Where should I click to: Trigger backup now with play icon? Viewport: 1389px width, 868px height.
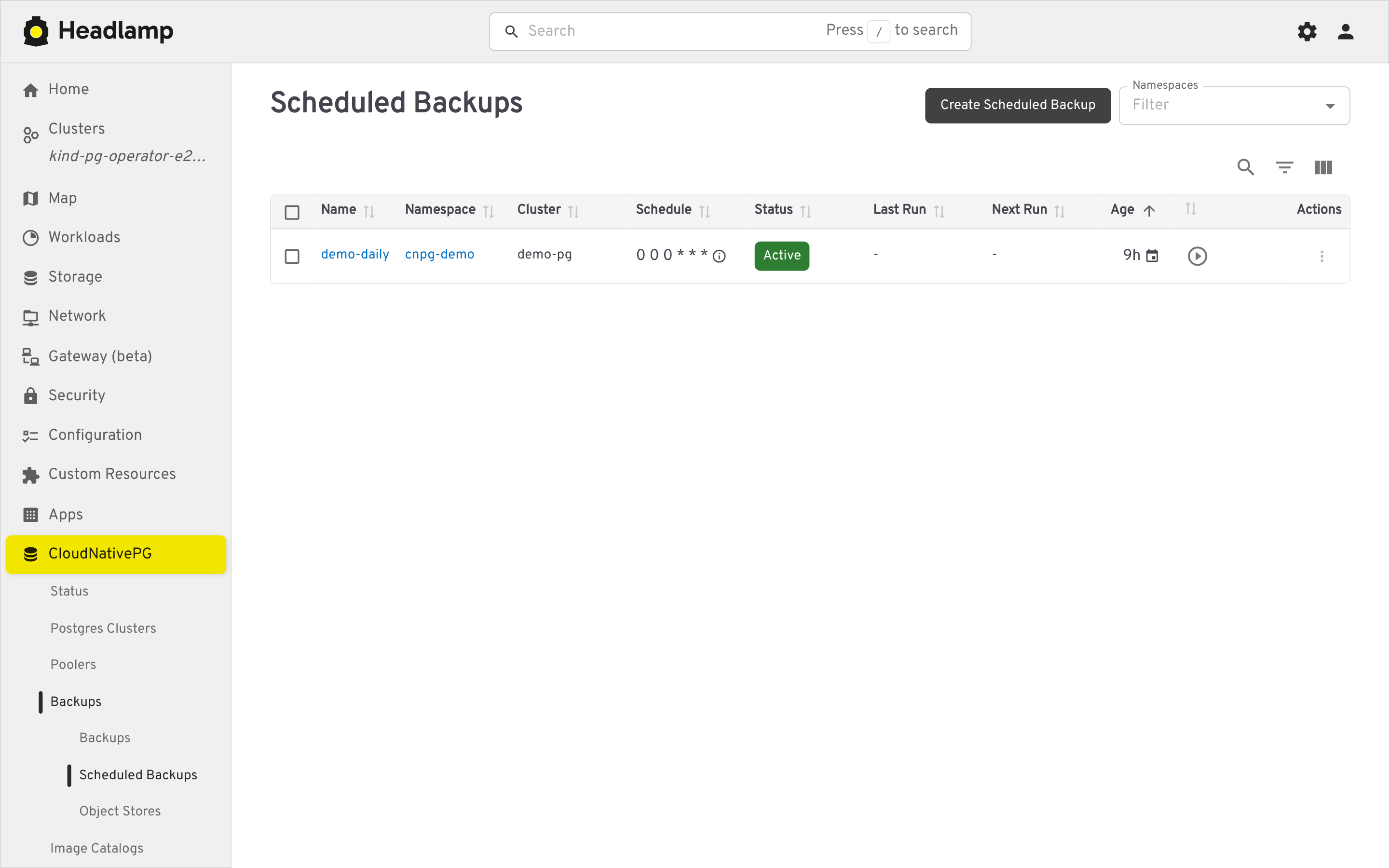pos(1197,256)
